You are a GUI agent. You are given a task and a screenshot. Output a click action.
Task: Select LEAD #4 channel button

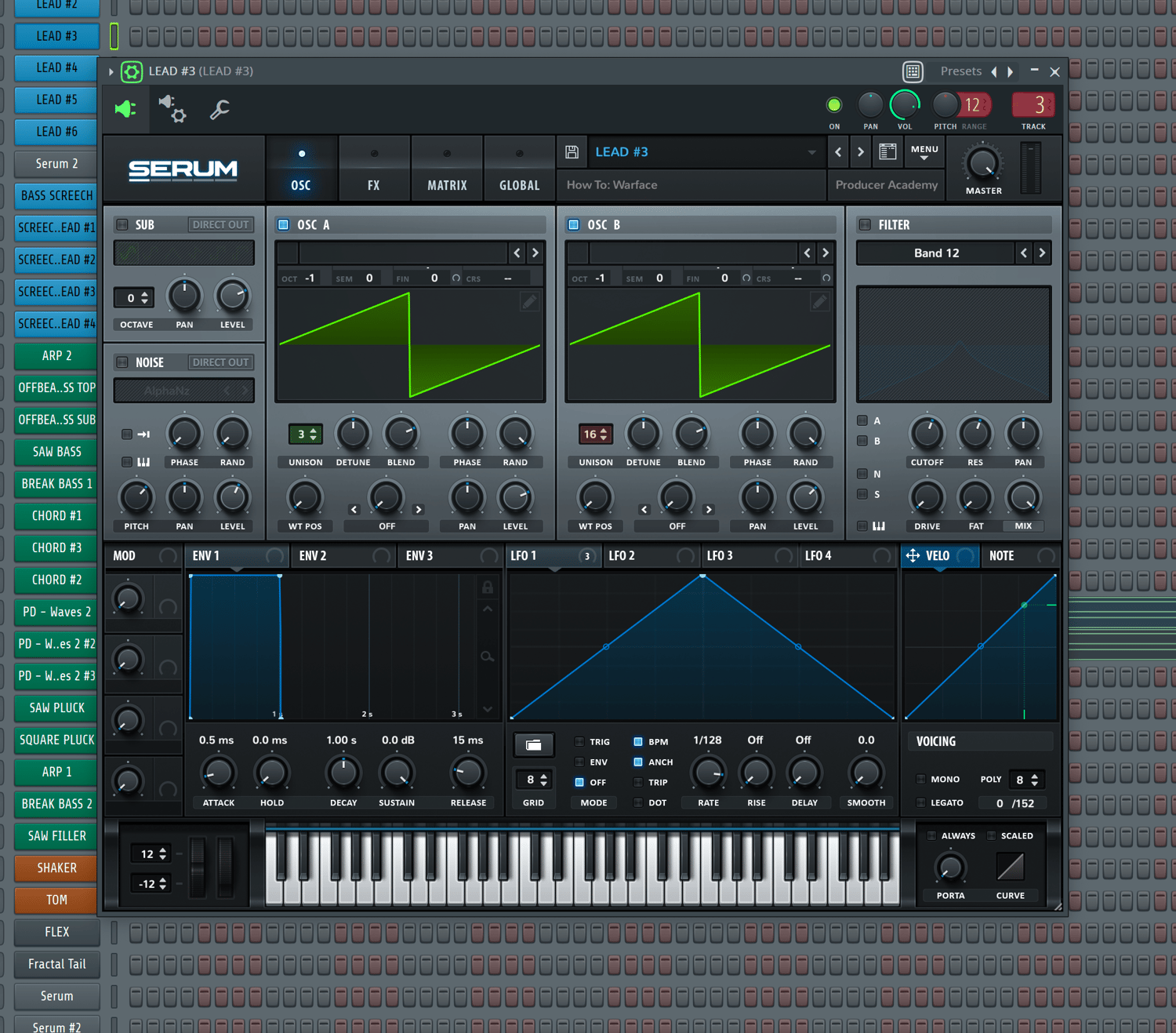tap(56, 67)
